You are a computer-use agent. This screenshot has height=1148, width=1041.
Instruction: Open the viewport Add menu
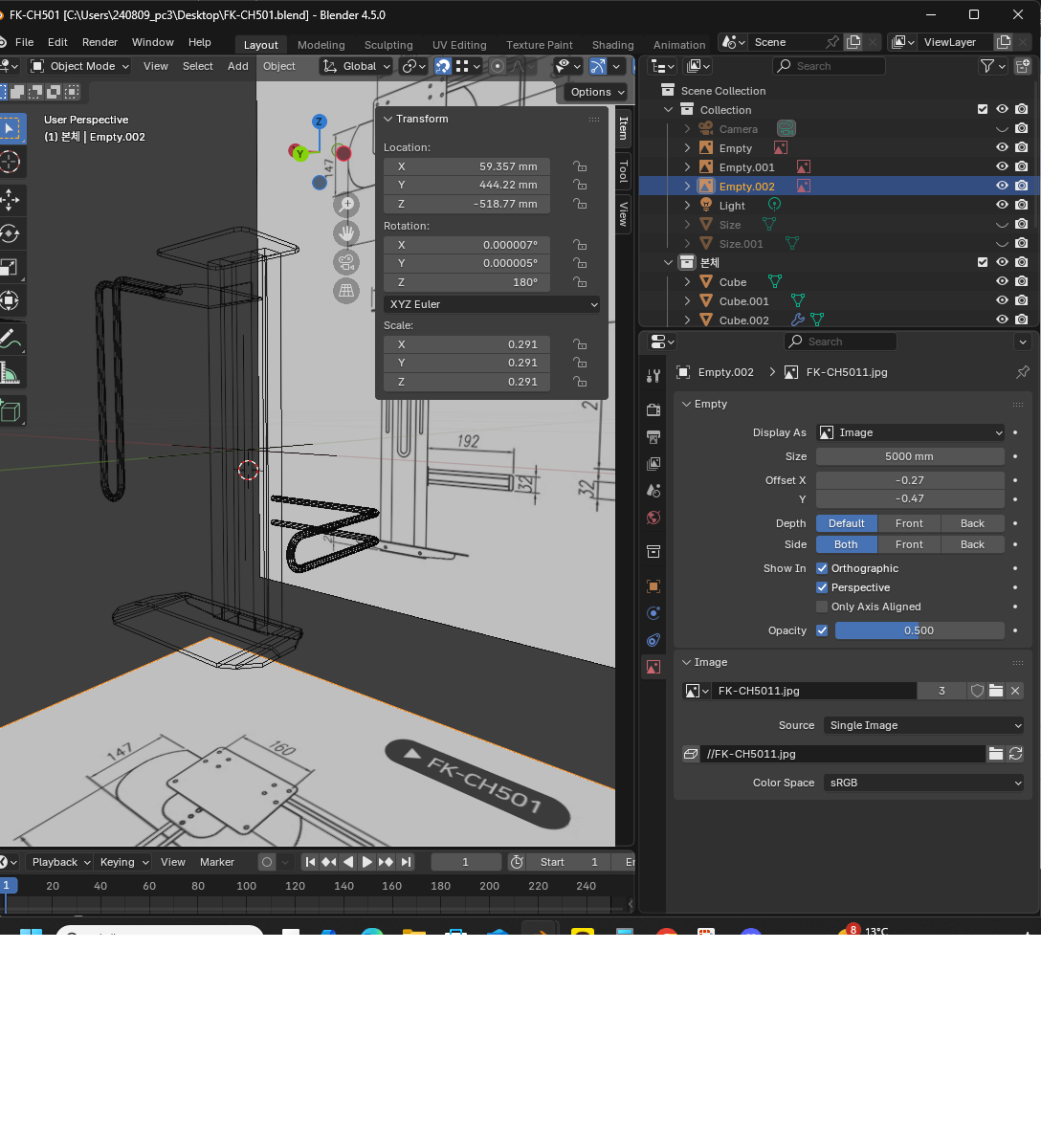tap(238, 66)
